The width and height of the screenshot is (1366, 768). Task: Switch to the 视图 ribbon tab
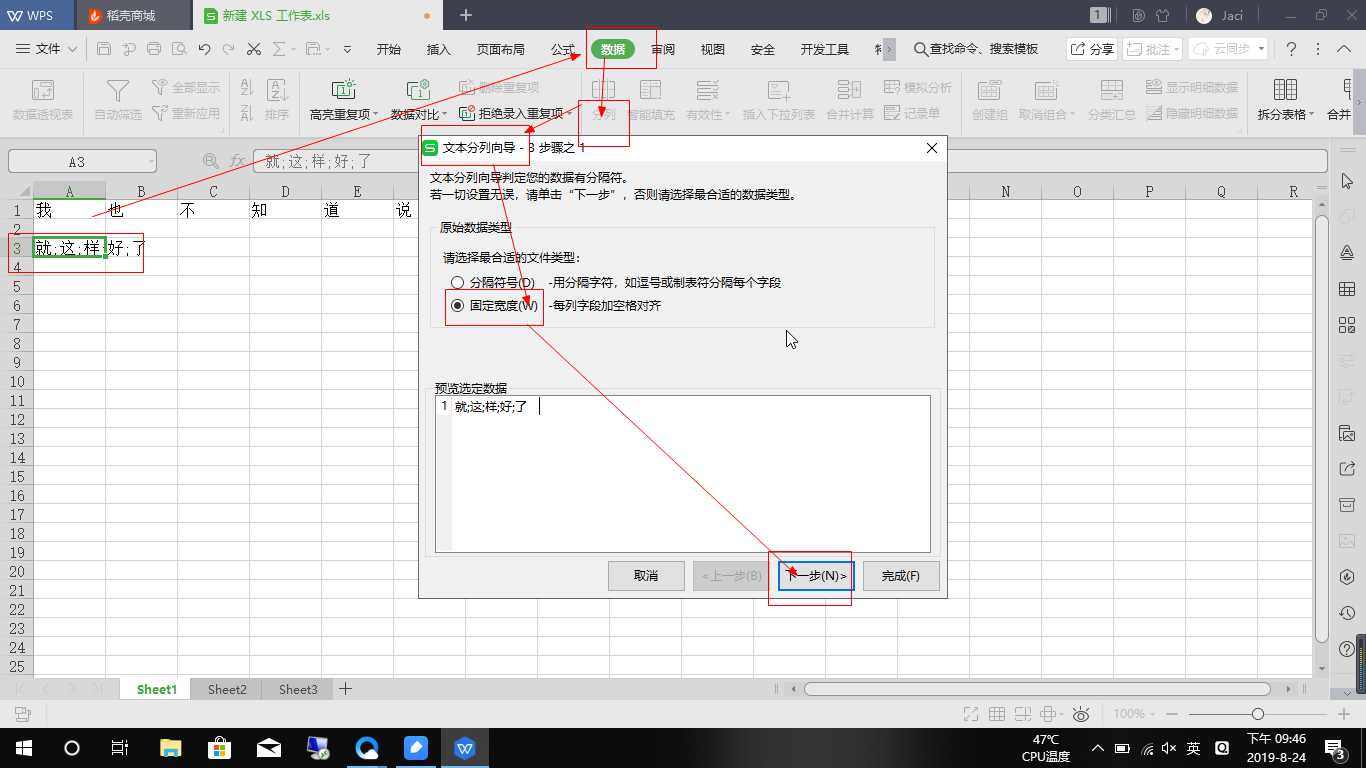click(713, 50)
